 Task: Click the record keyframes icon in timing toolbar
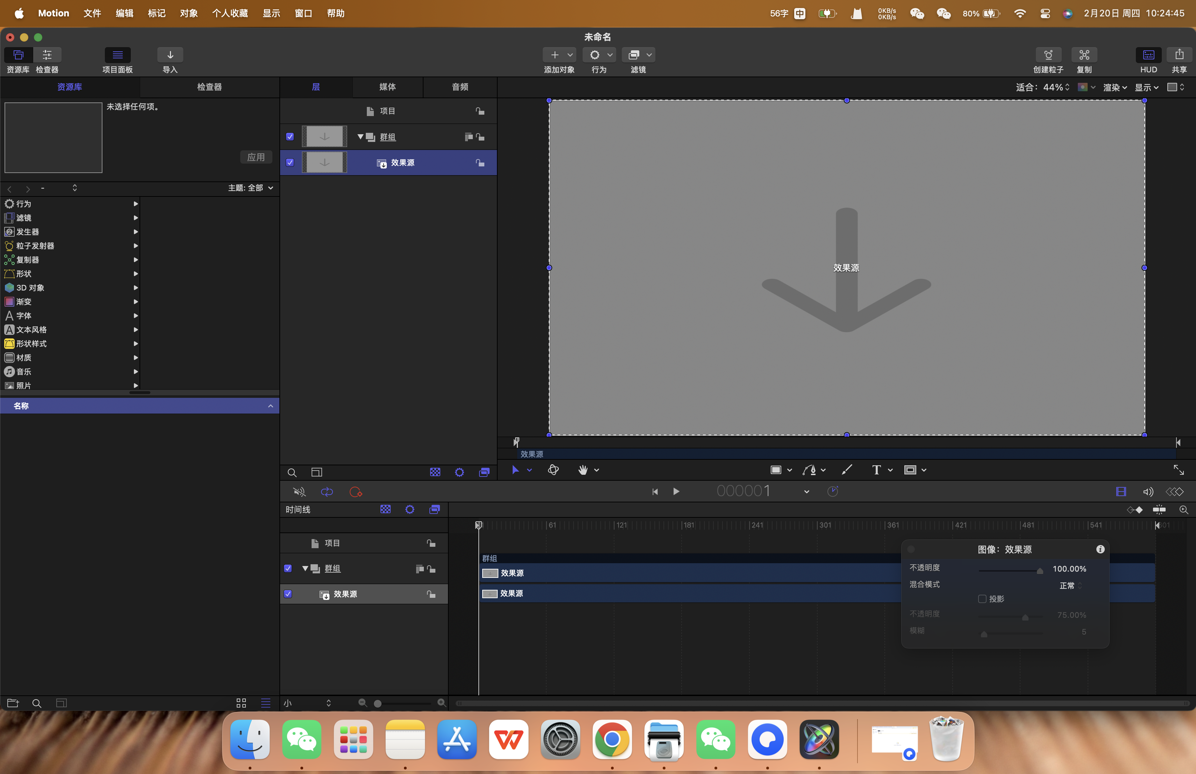pos(356,491)
